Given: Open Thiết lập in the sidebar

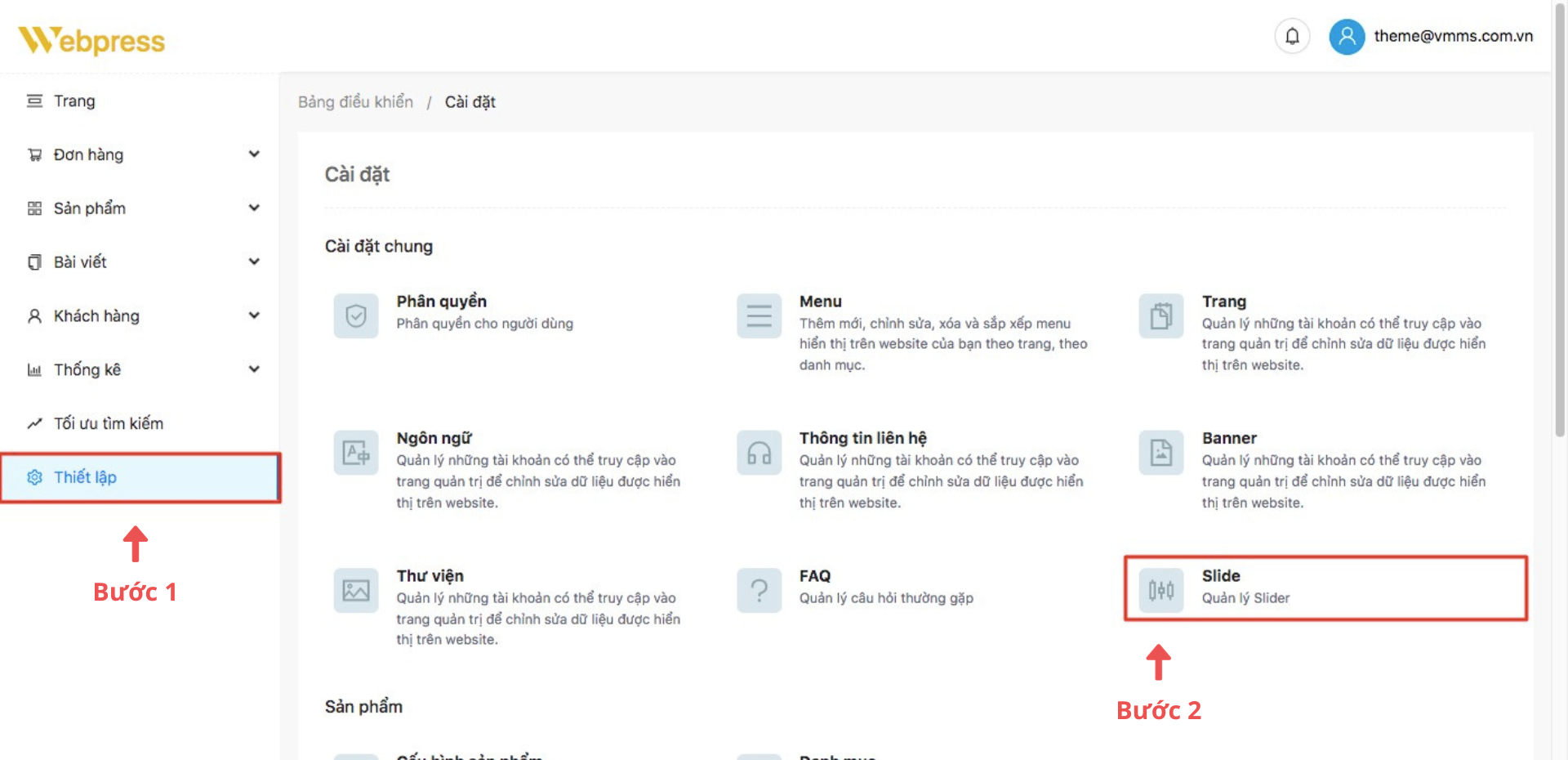Looking at the screenshot, I should point(86,477).
